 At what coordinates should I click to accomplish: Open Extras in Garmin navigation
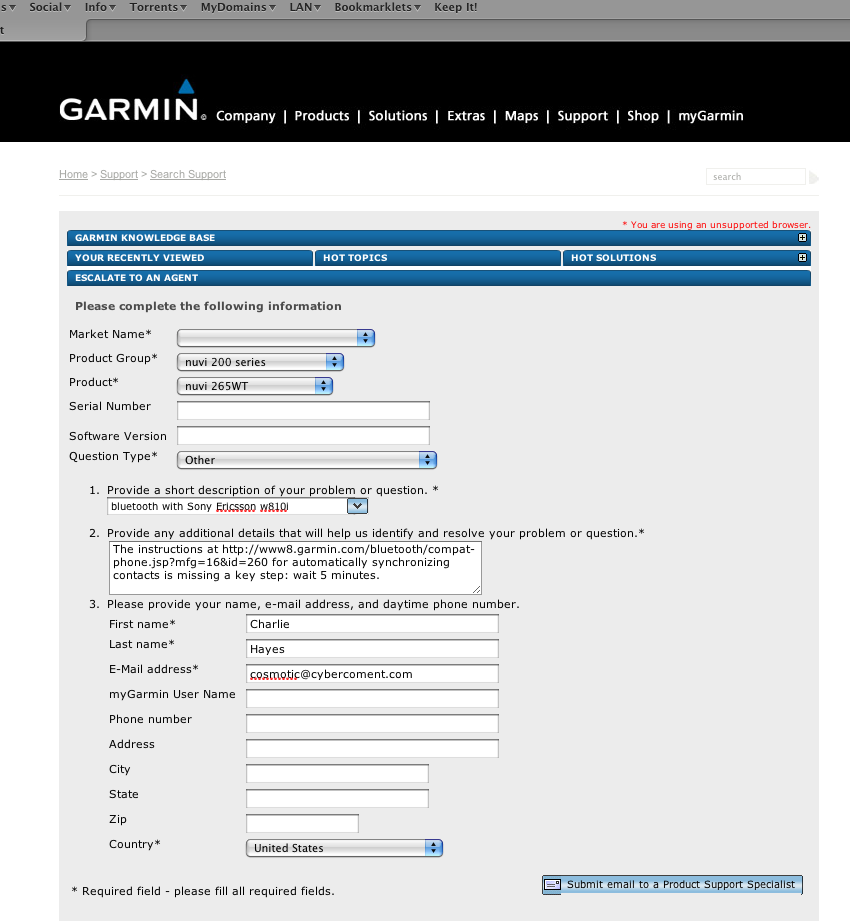tap(466, 116)
